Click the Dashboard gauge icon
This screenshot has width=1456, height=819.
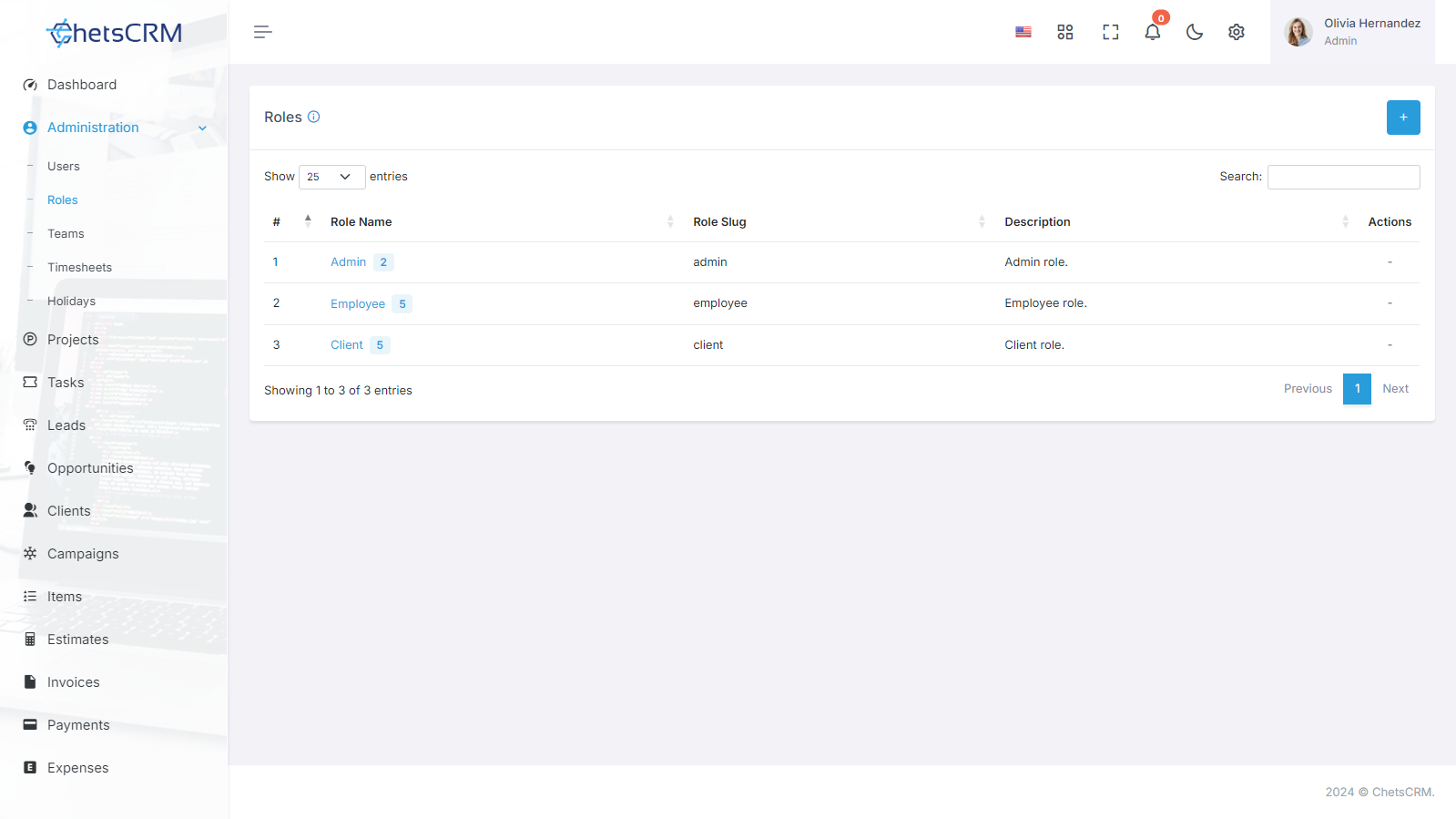click(30, 85)
